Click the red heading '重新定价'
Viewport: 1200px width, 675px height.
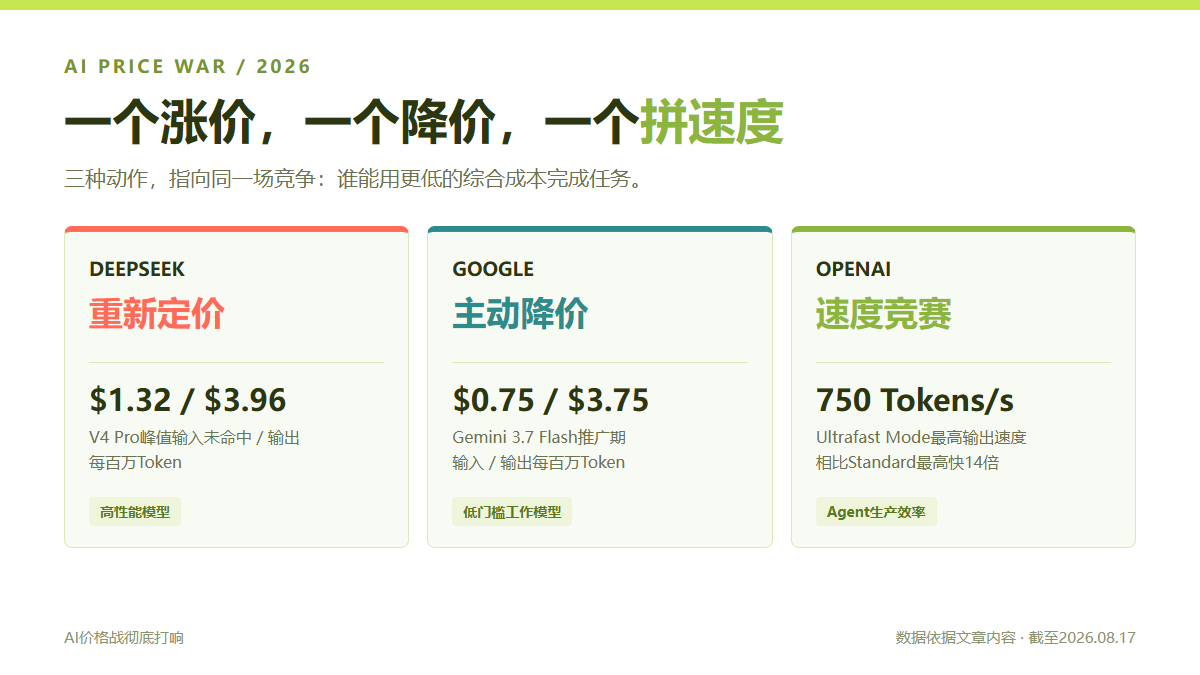[x=157, y=314]
